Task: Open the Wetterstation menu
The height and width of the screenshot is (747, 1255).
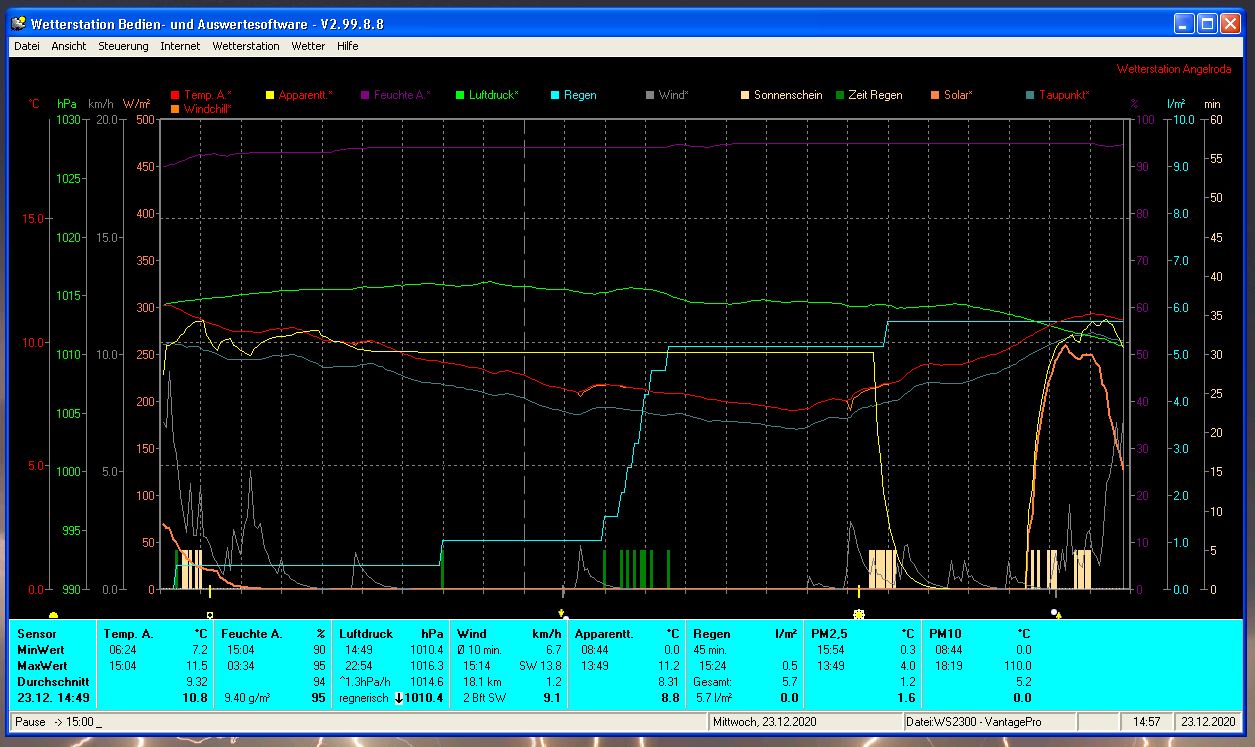Action: click(246, 46)
